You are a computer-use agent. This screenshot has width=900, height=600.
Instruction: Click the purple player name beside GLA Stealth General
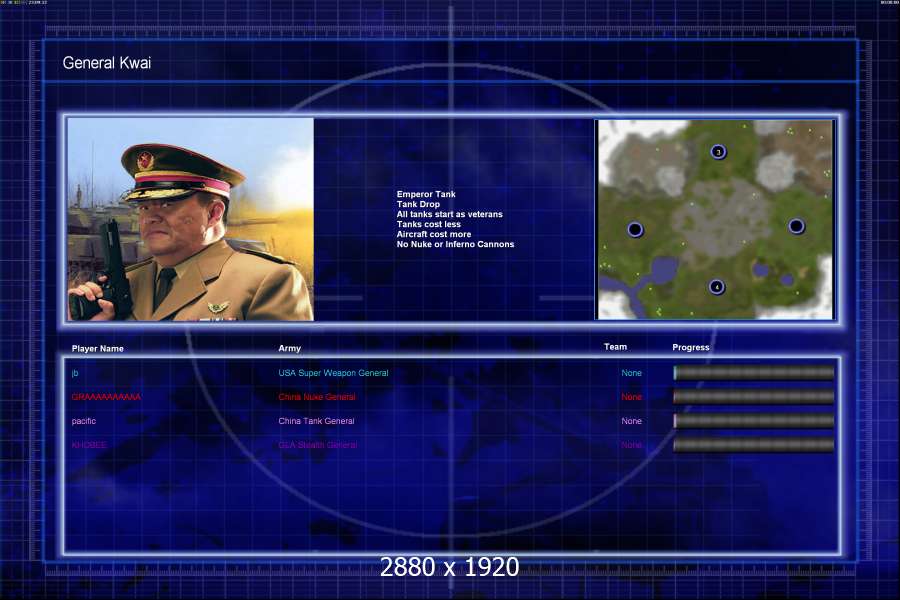(x=89, y=445)
